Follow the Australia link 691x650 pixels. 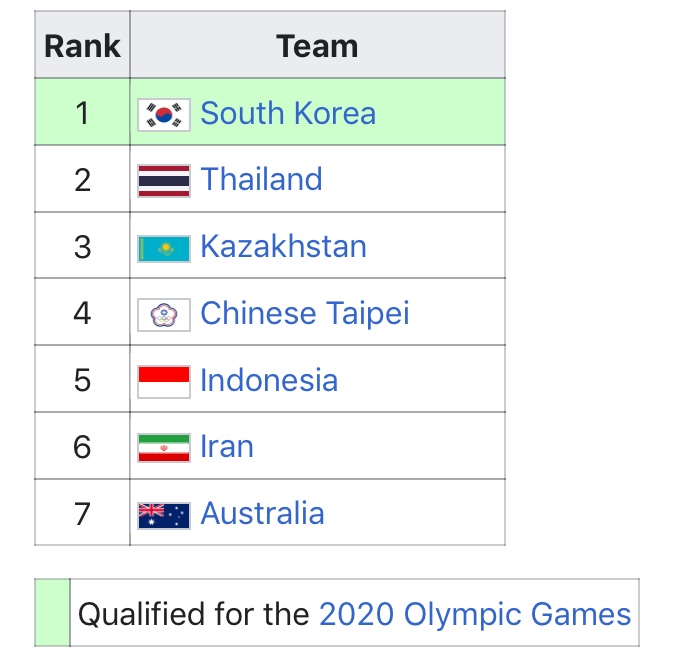point(263,513)
